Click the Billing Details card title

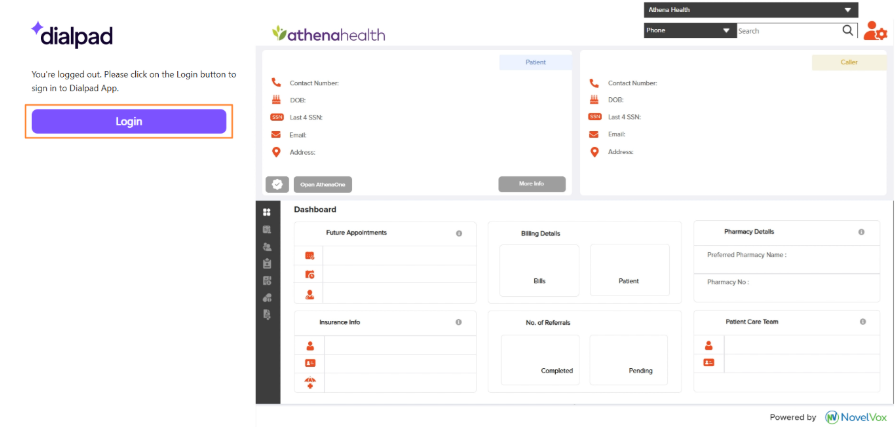(x=541, y=233)
